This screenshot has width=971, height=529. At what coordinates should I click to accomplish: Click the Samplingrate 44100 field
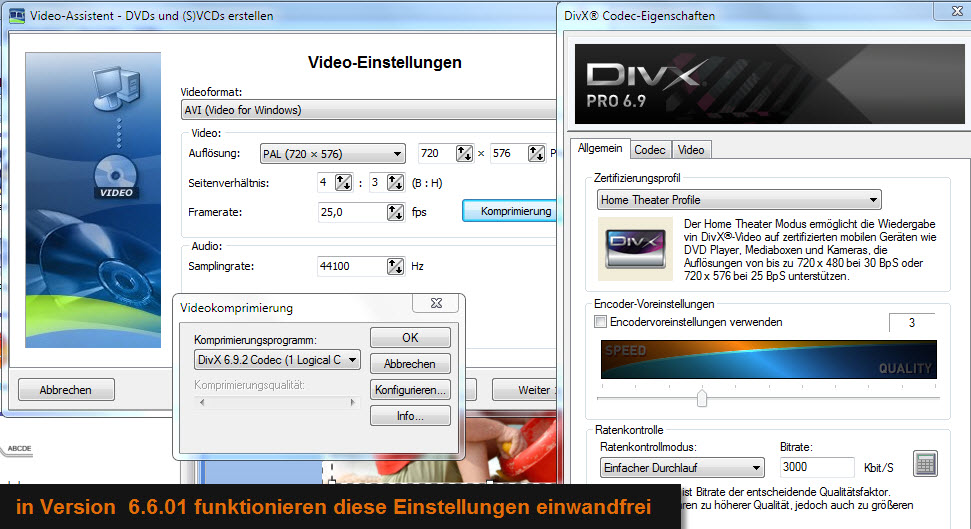(352, 266)
